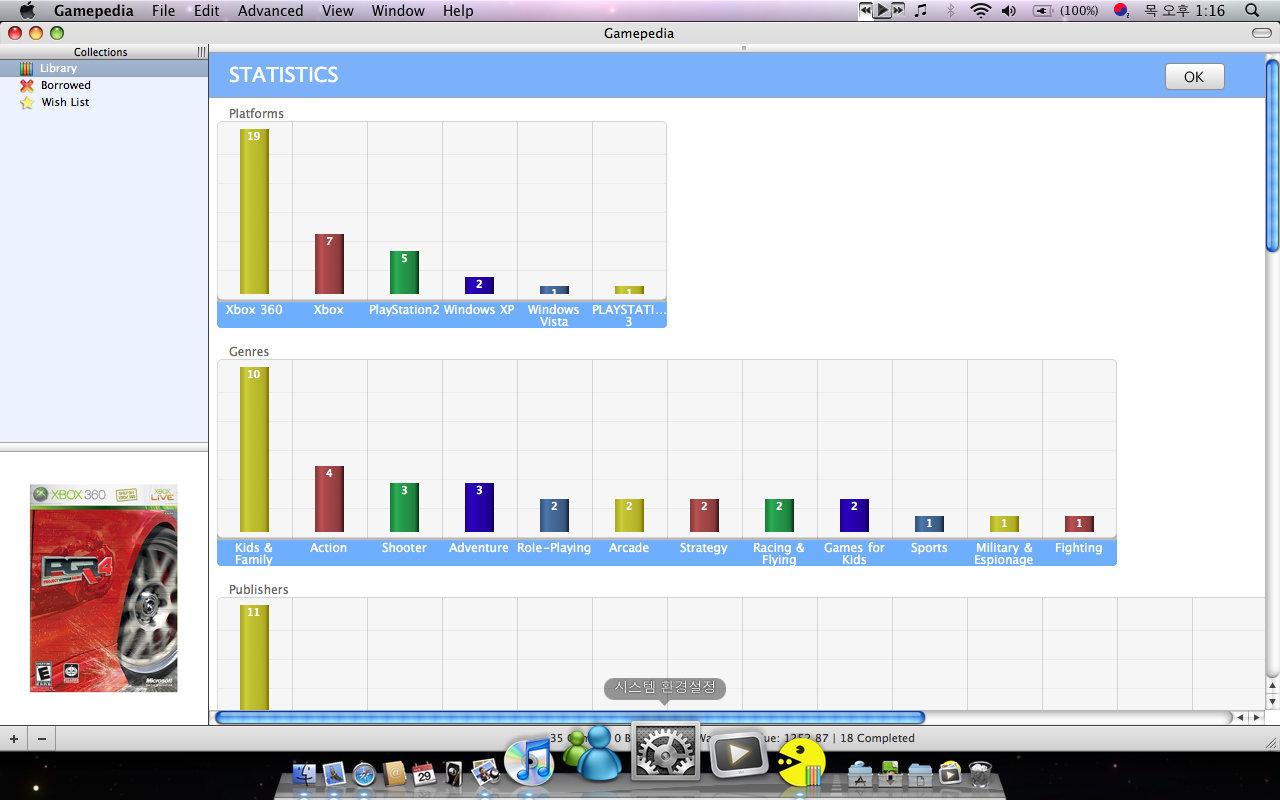
Task: Open the volume menu extra
Action: tap(1009, 10)
